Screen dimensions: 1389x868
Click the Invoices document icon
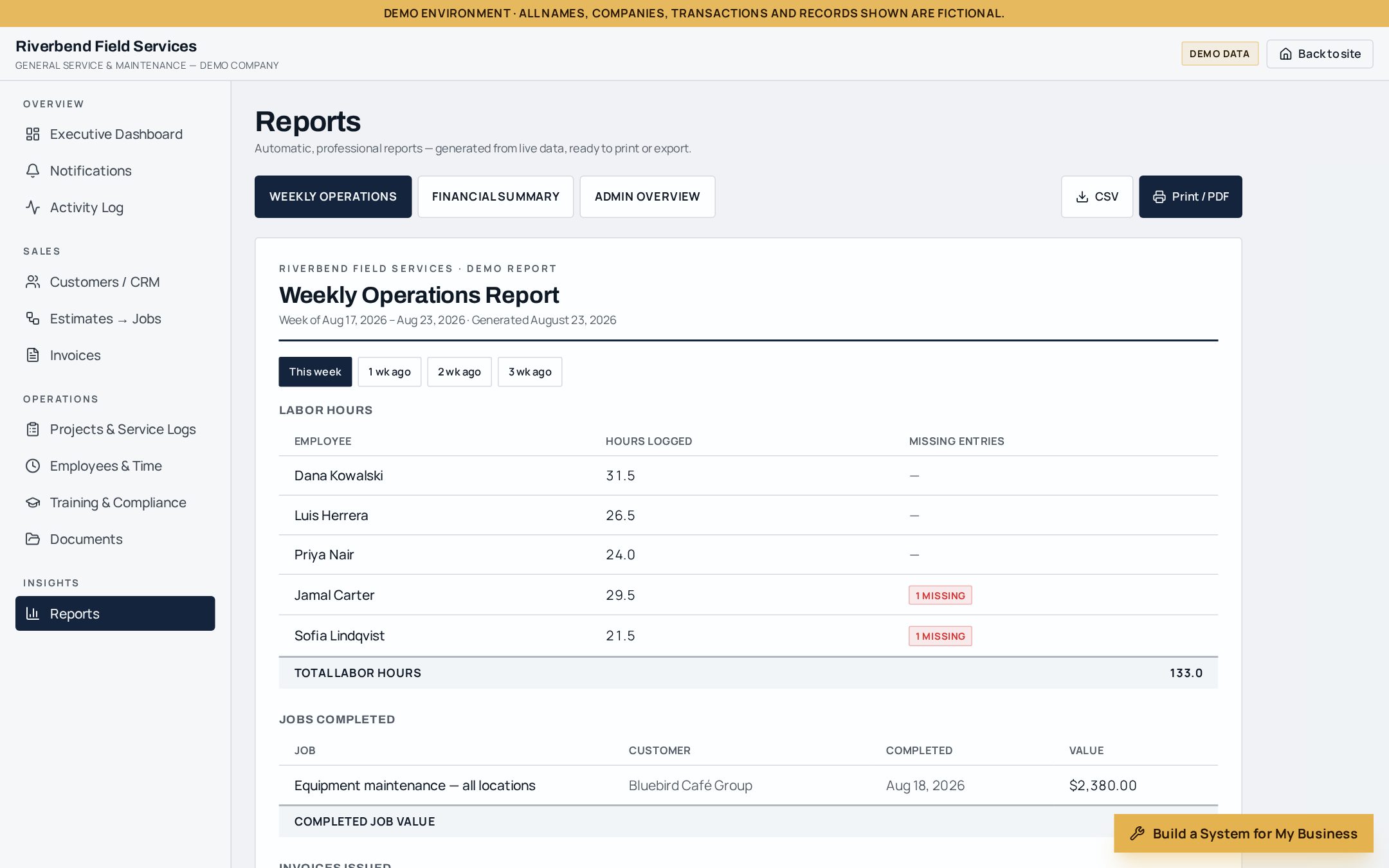pyautogui.click(x=33, y=355)
